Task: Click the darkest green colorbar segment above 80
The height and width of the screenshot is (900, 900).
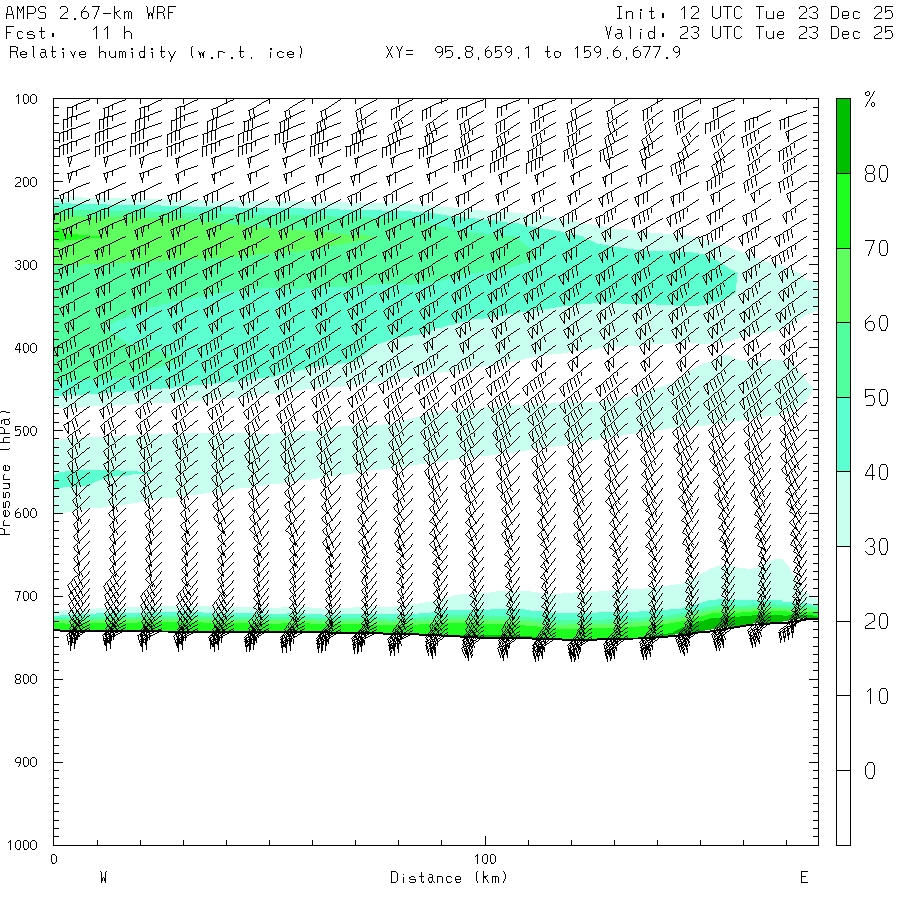Action: point(843,136)
